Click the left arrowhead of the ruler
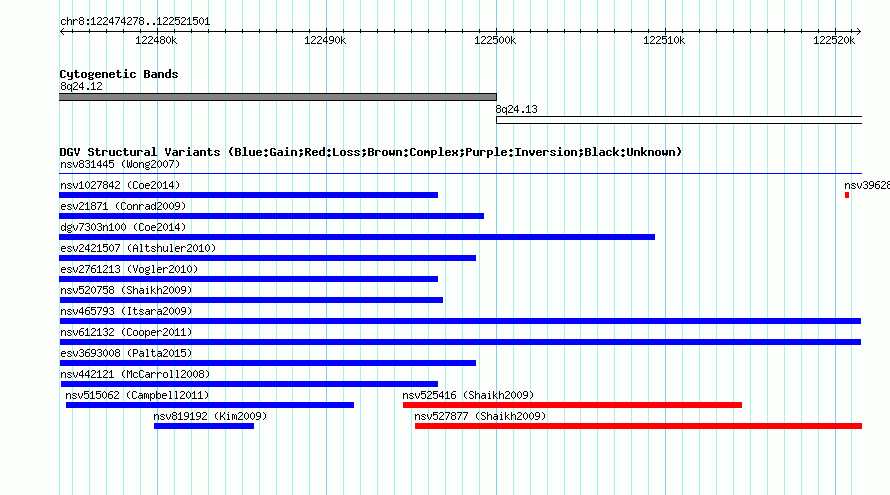The height and width of the screenshot is (495, 890). [62, 32]
